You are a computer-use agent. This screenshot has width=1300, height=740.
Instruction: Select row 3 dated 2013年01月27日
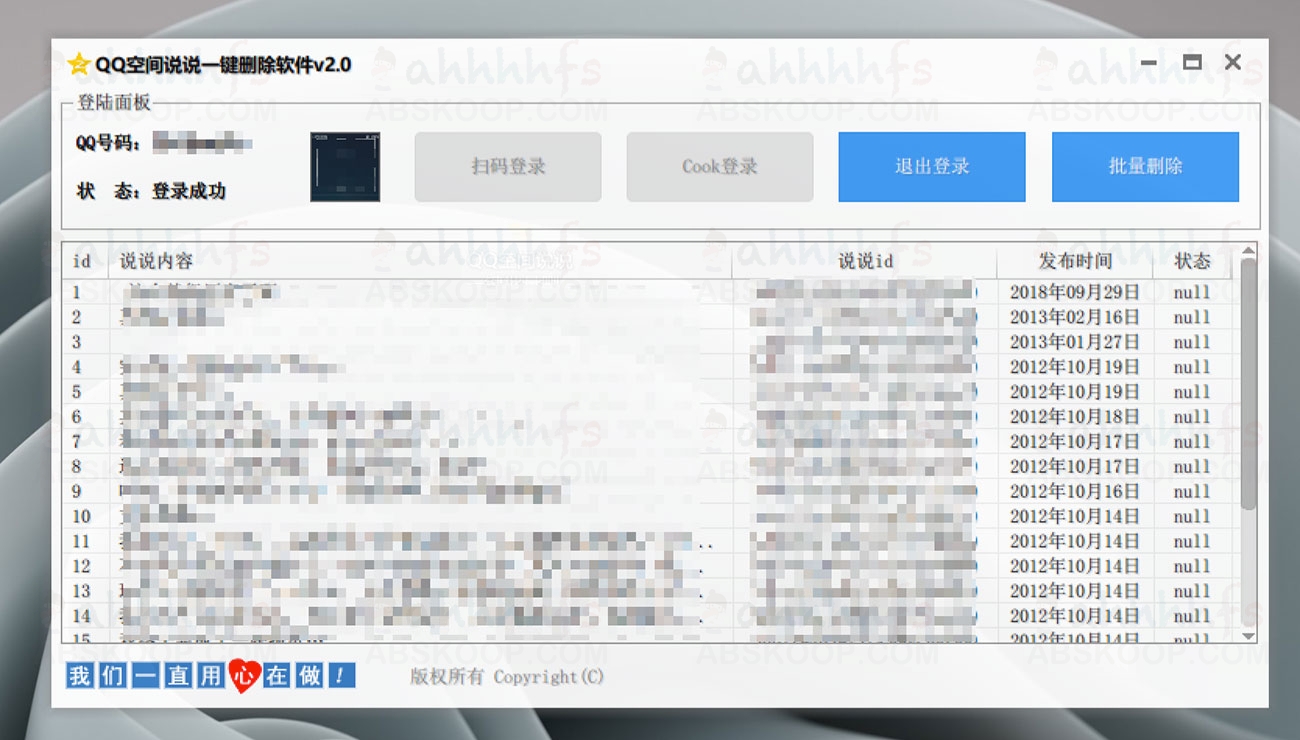(x=1074, y=343)
